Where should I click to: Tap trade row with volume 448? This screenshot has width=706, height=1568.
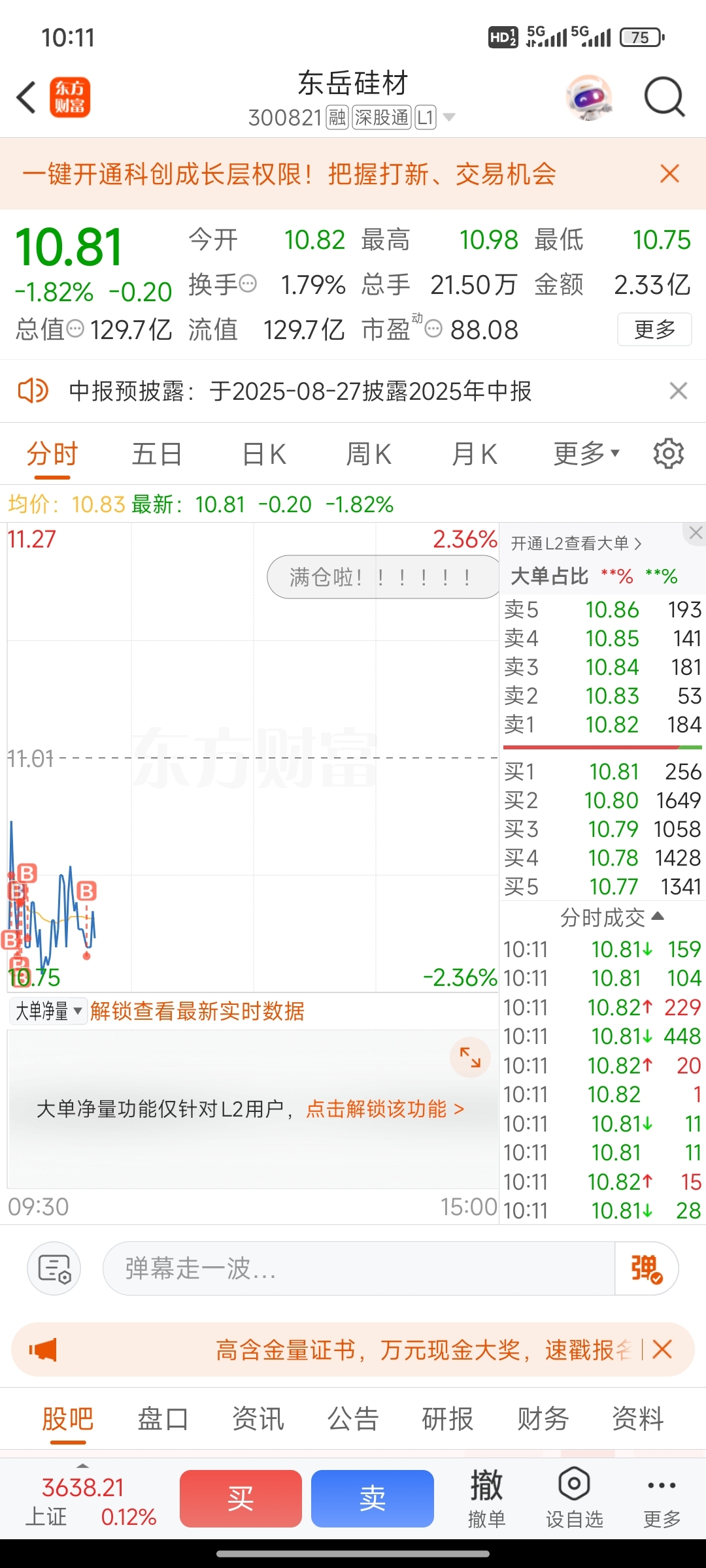[603, 1036]
